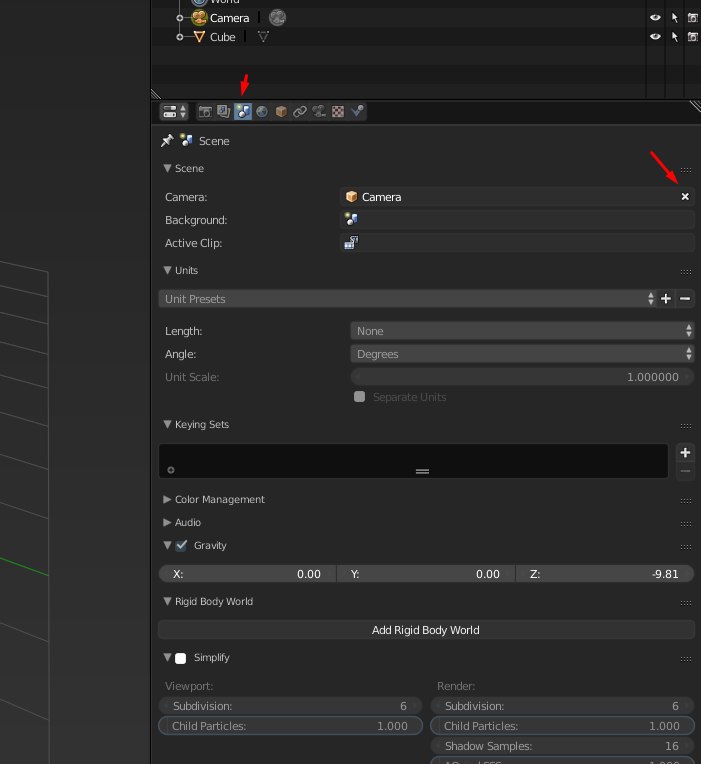Image resolution: width=701 pixels, height=764 pixels.
Task: Open the editor type selector menu
Action: pyautogui.click(x=174, y=112)
